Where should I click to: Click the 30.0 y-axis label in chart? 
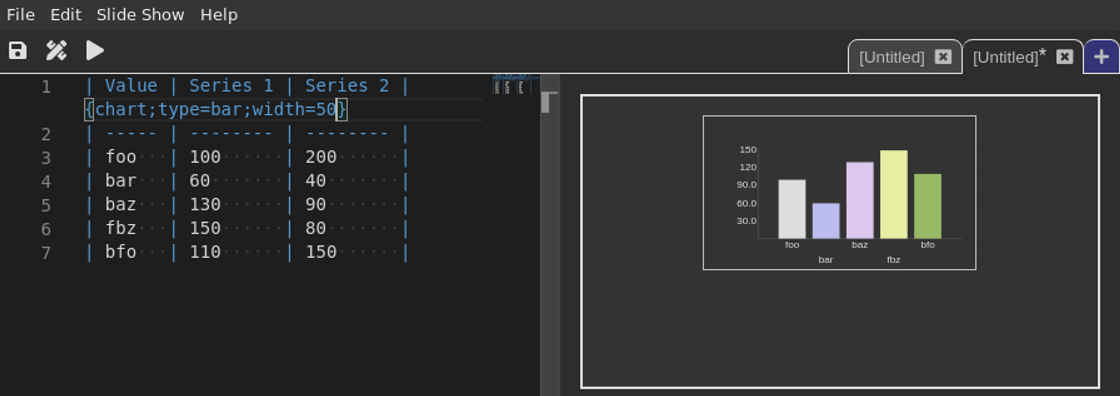[x=747, y=221]
